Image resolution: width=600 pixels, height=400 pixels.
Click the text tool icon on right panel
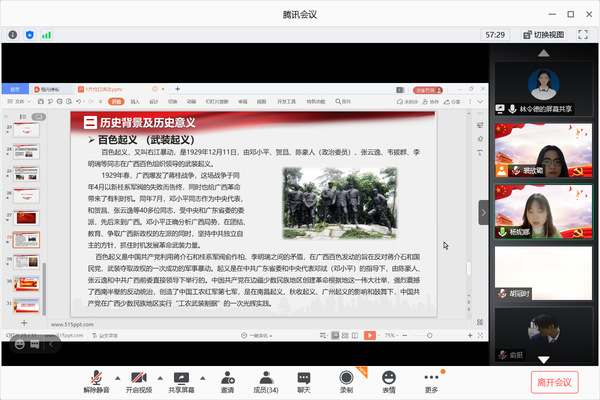(480, 152)
